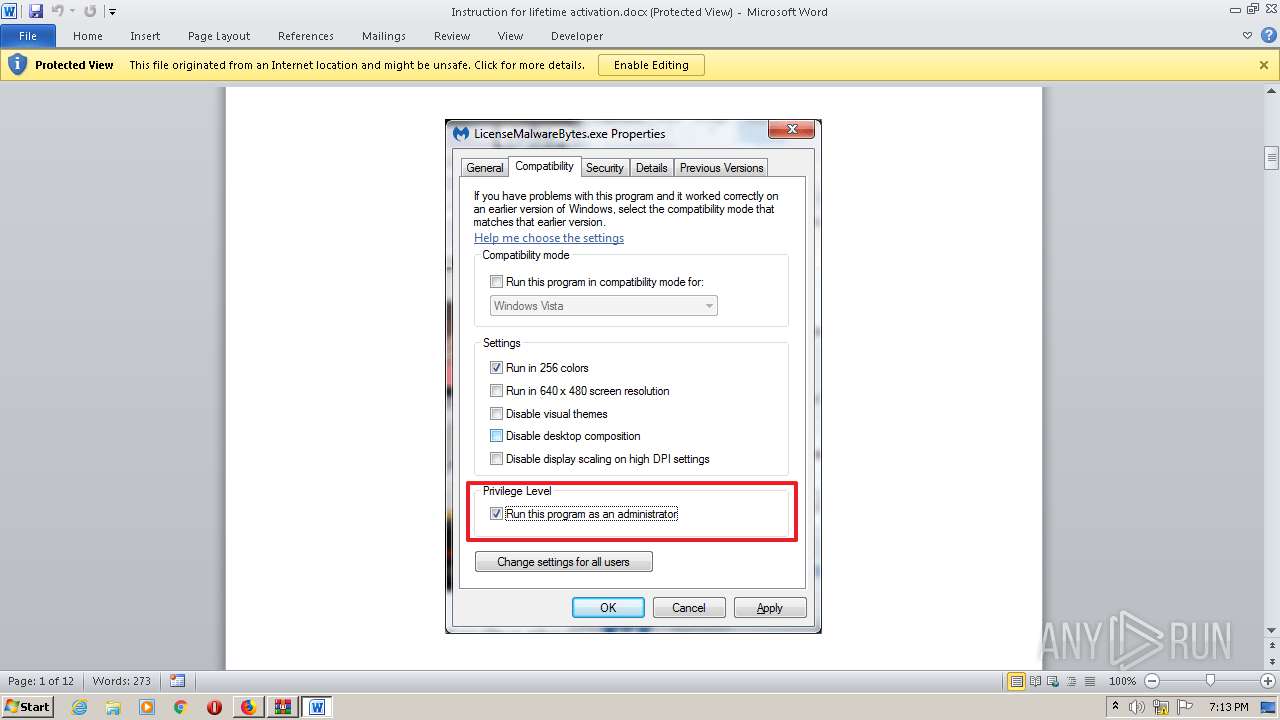Click the Protected View details message text
Screen dimensions: 1280x720
click(x=357, y=65)
